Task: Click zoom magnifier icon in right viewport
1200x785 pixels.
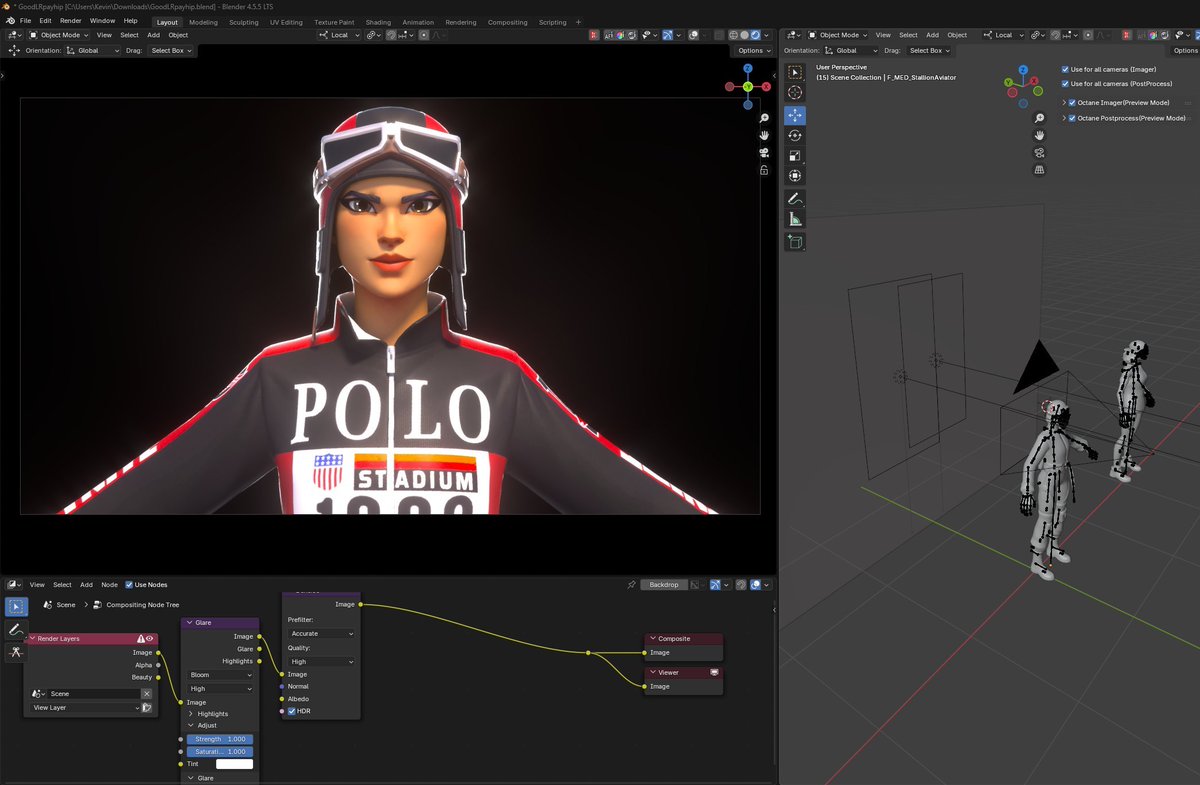Action: coord(1039,119)
